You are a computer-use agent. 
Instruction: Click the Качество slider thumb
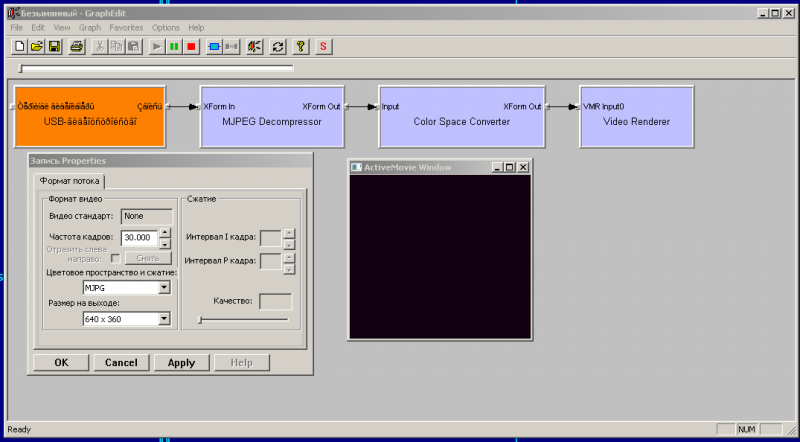tap(201, 320)
